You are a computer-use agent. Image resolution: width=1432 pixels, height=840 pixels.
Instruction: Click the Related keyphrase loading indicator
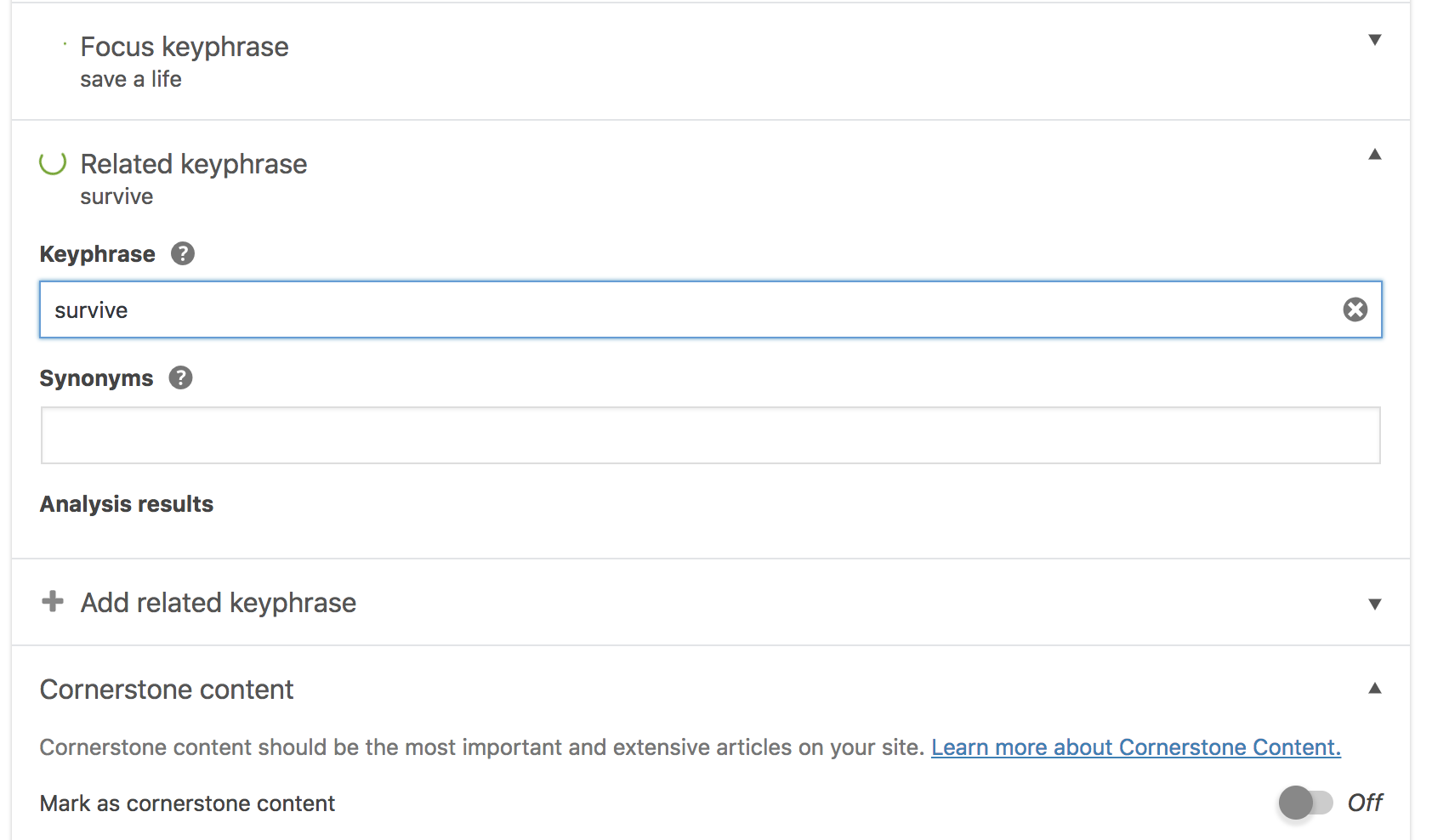click(x=53, y=162)
